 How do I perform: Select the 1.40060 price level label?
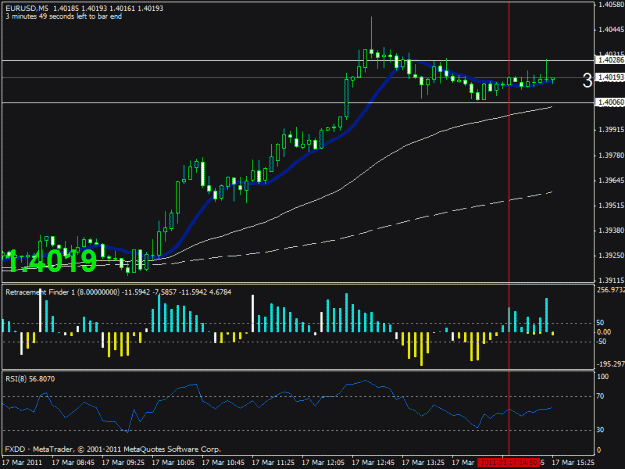(x=610, y=102)
